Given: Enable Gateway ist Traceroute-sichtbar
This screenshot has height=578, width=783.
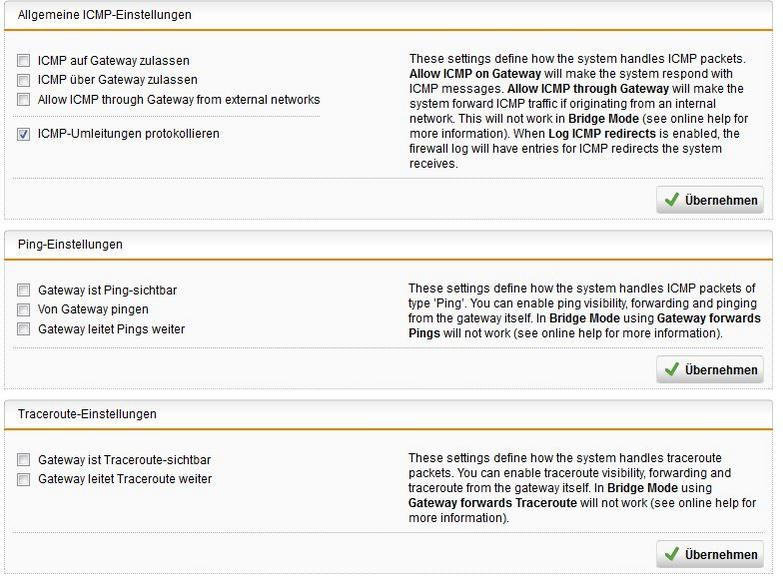Looking at the screenshot, I should (24, 461).
